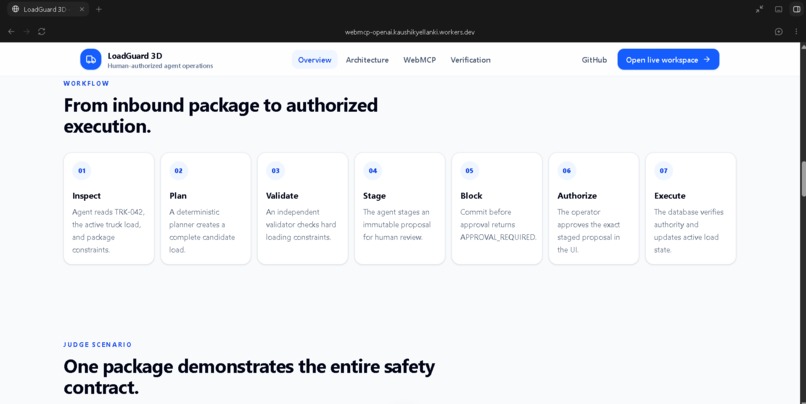Click the step 01 number badge

pyautogui.click(x=82, y=171)
